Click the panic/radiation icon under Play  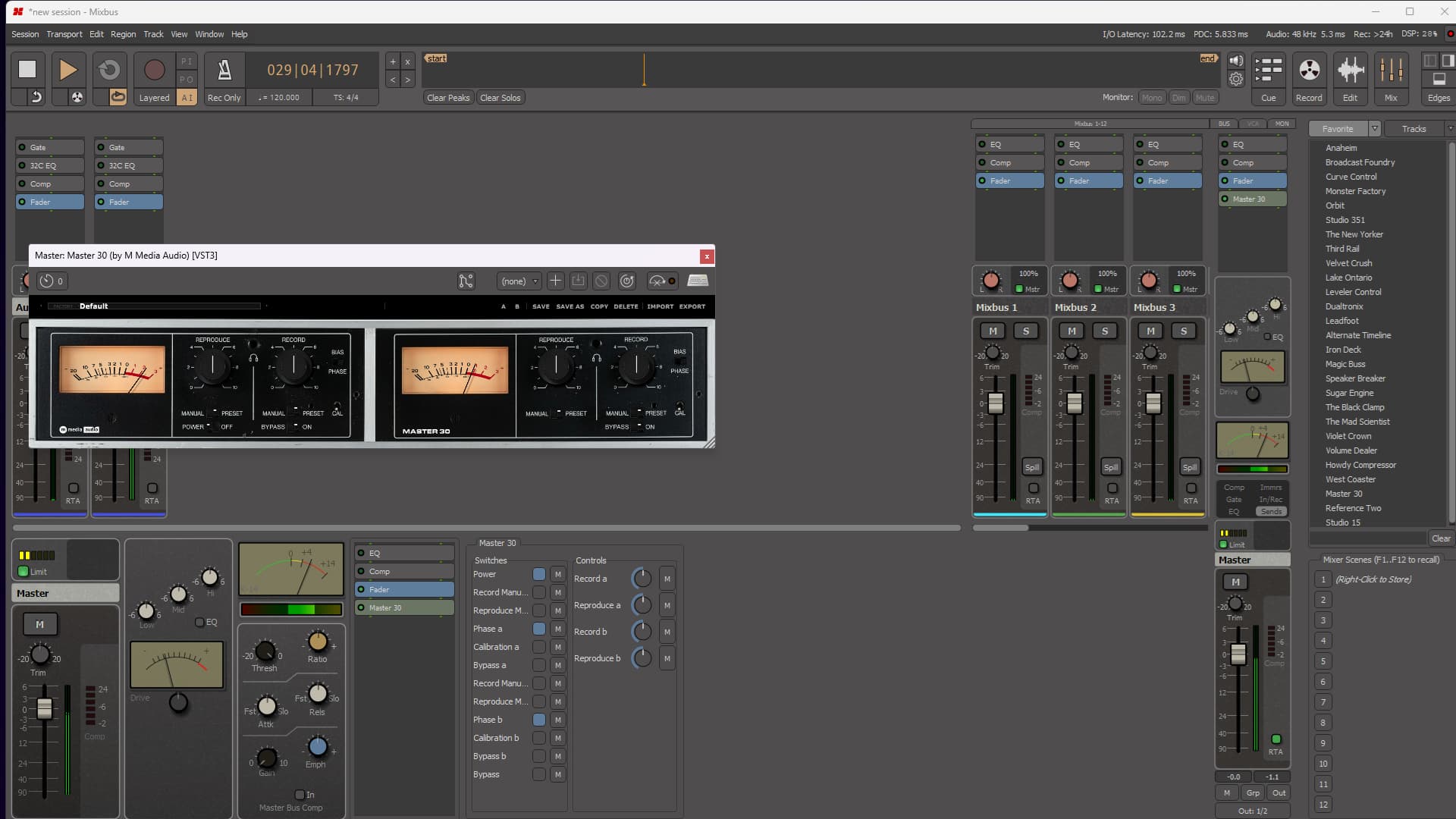tap(77, 97)
